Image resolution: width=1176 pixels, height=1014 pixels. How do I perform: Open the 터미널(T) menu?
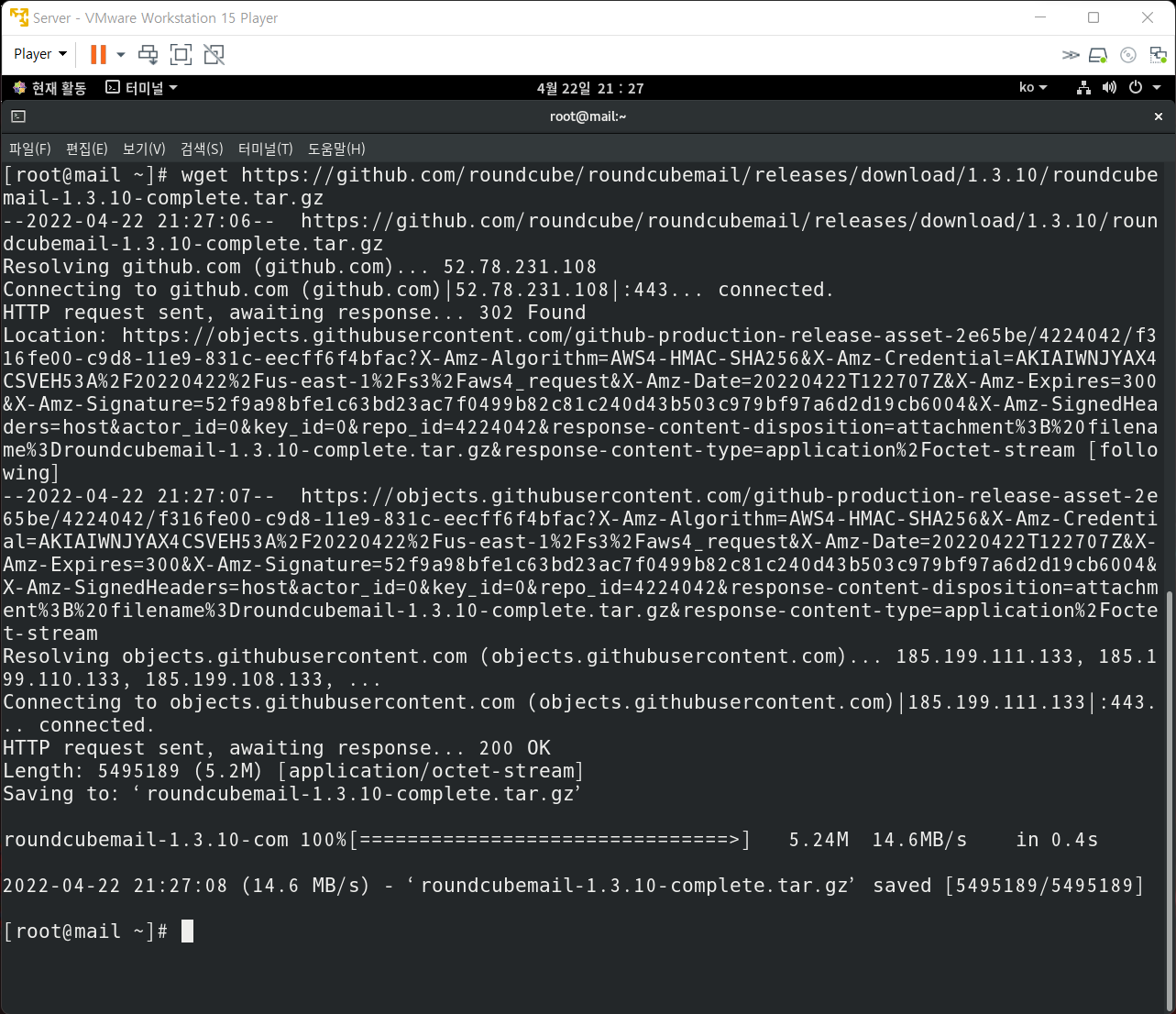point(266,149)
